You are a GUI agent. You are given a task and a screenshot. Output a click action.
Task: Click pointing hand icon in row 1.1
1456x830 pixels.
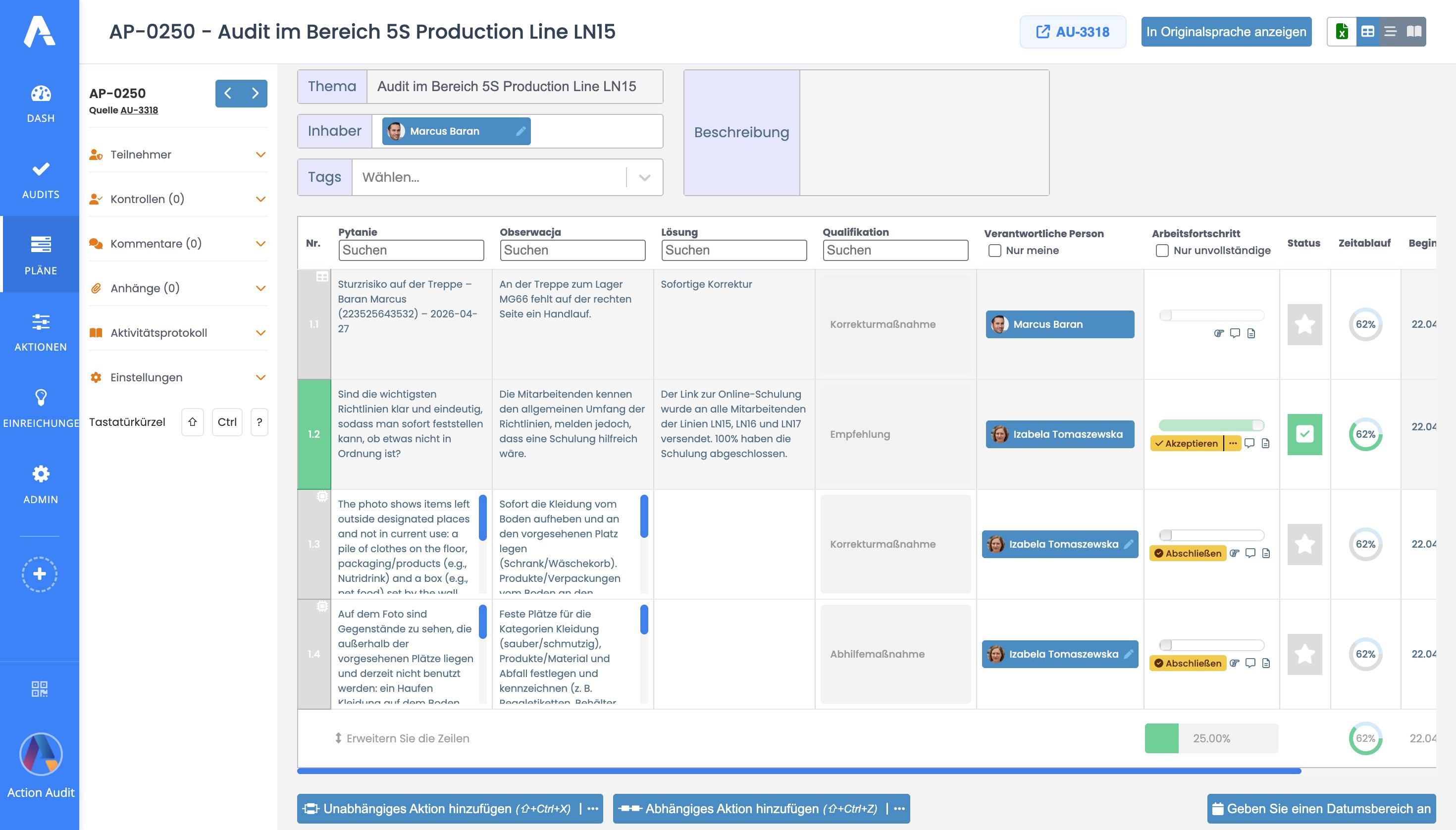tap(1219, 333)
